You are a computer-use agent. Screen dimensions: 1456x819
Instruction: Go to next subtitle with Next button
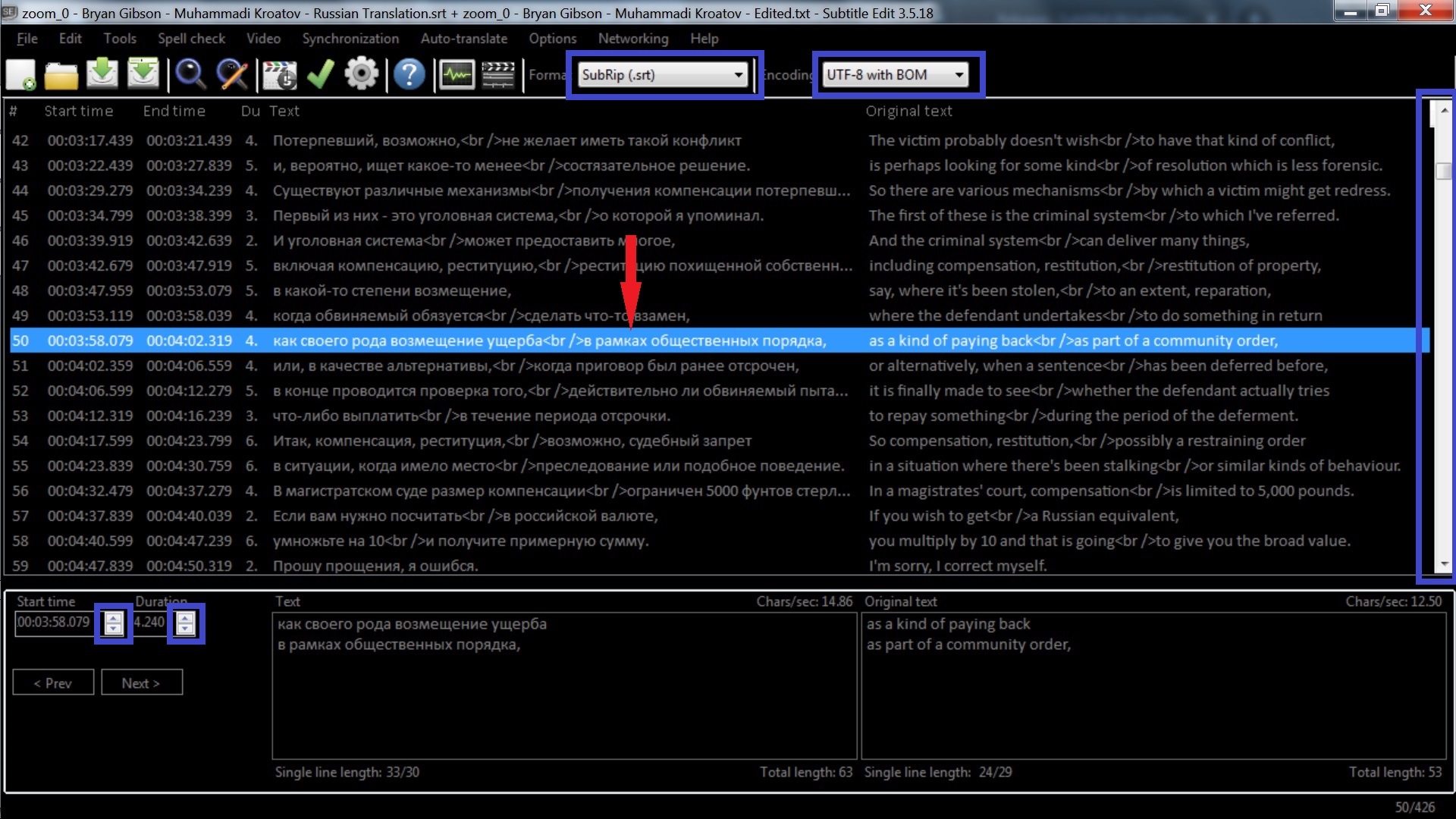(x=142, y=682)
